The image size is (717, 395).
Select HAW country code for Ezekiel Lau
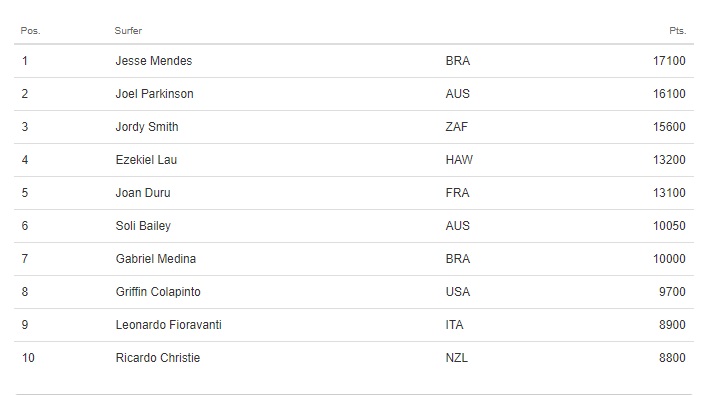(x=459, y=160)
